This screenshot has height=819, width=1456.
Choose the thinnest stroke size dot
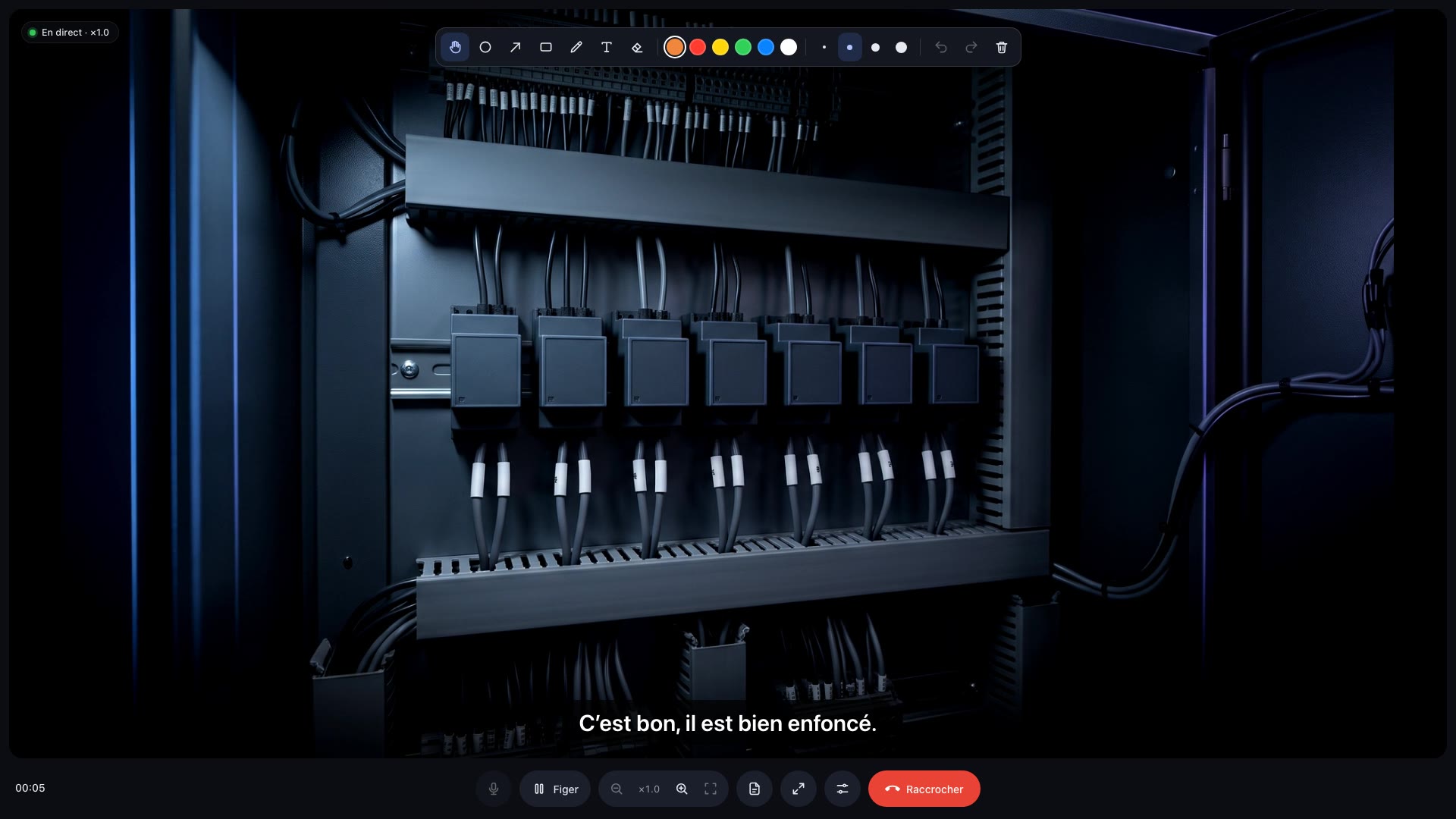pyautogui.click(x=824, y=47)
